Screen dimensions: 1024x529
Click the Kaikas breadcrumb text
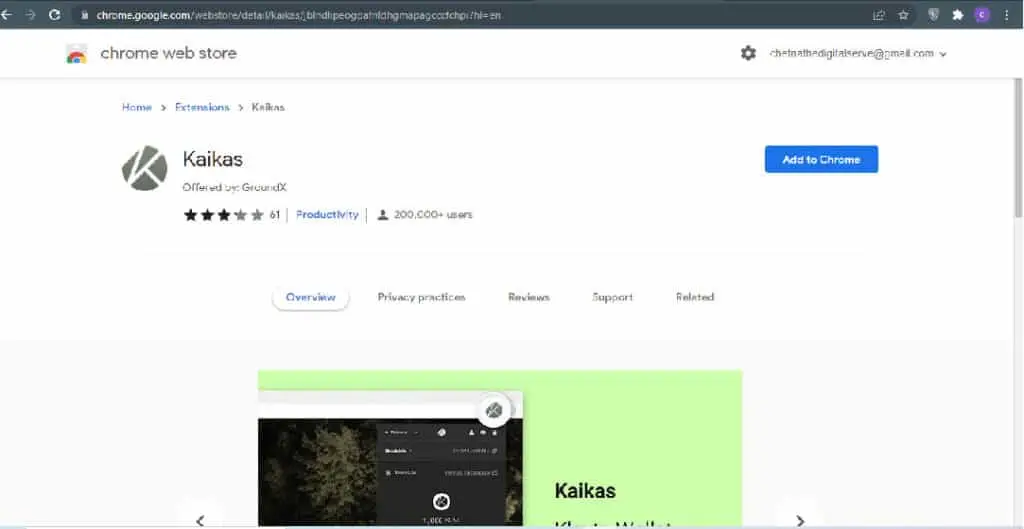(x=268, y=107)
